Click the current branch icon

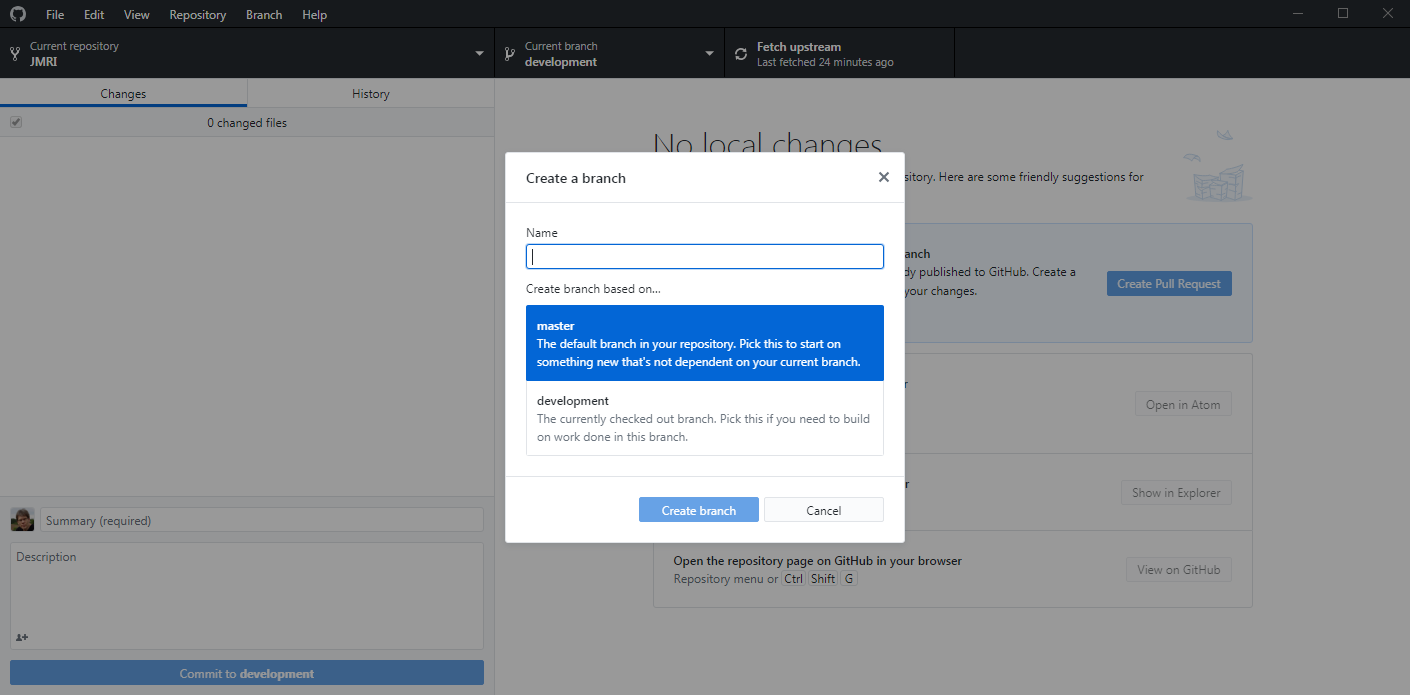tap(509, 54)
